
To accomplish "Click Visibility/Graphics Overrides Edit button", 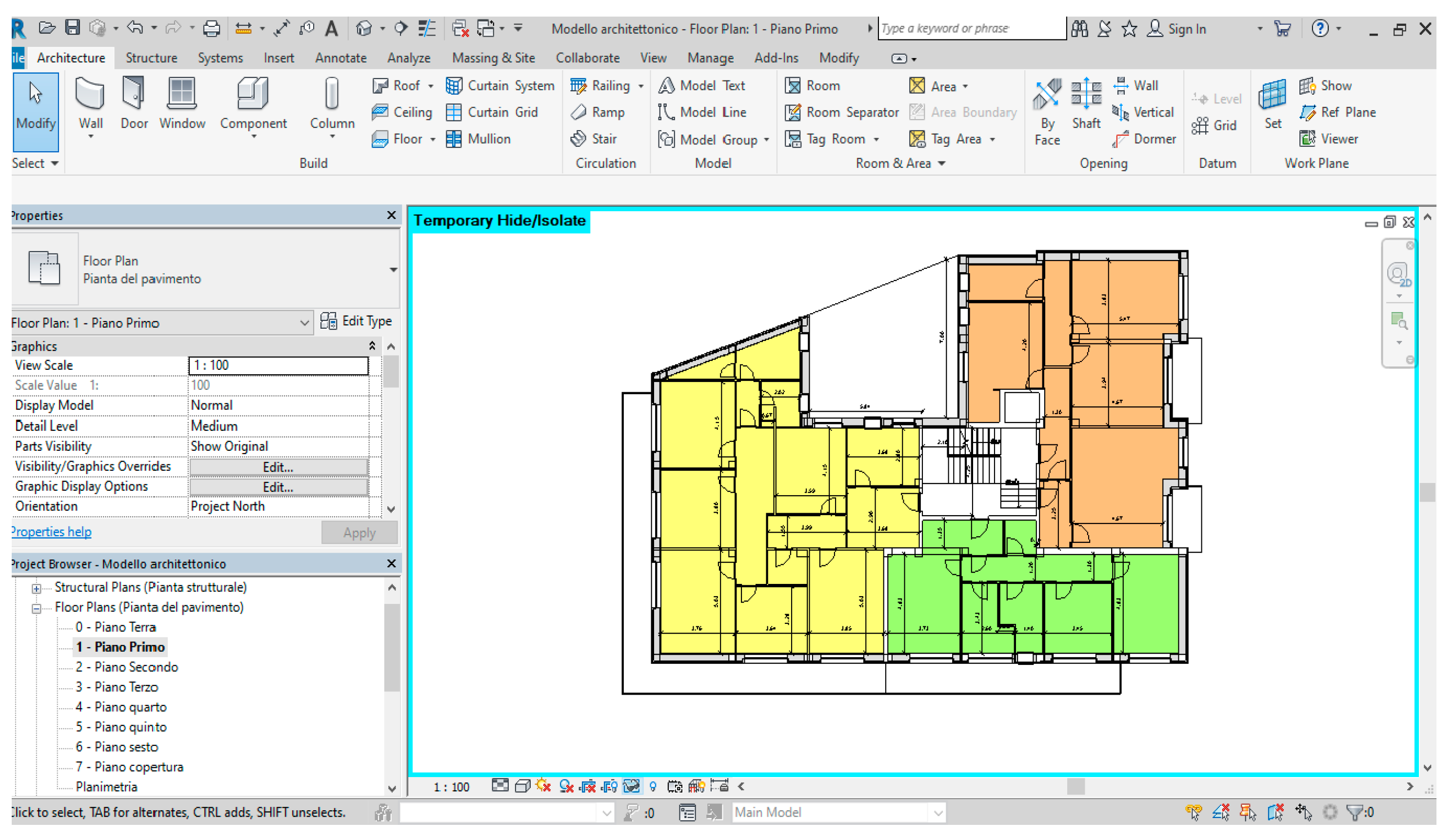I will click(x=278, y=467).
